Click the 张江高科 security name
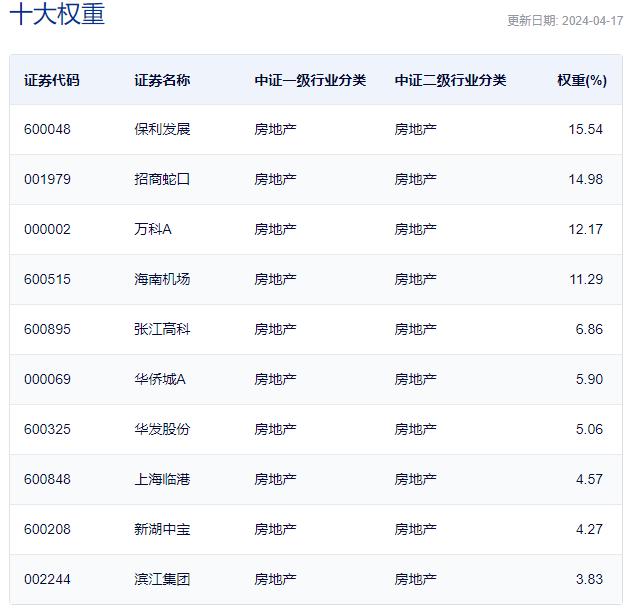The height and width of the screenshot is (612, 633). pyautogui.click(x=162, y=329)
